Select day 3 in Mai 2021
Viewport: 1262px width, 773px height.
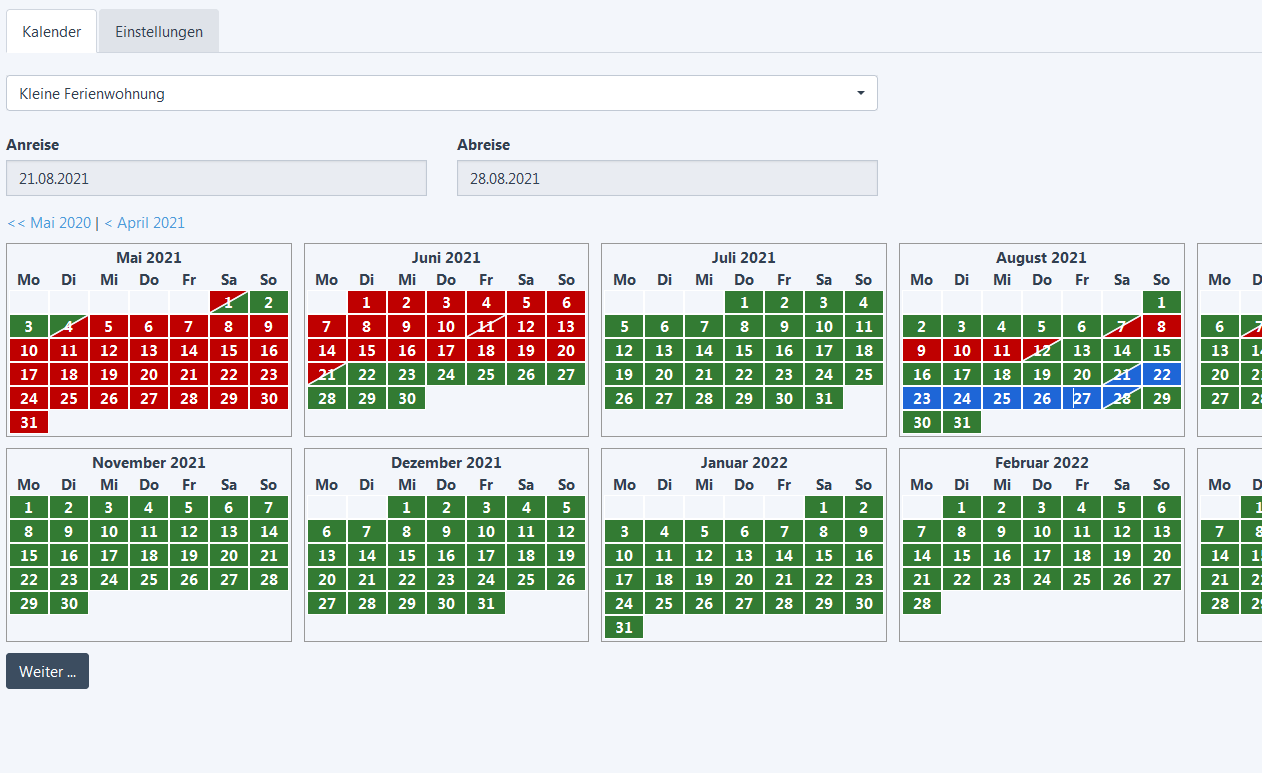[29, 326]
